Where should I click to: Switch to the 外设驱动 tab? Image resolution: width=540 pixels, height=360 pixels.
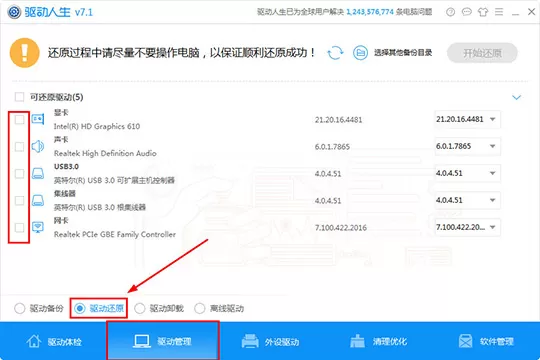(x=270, y=341)
